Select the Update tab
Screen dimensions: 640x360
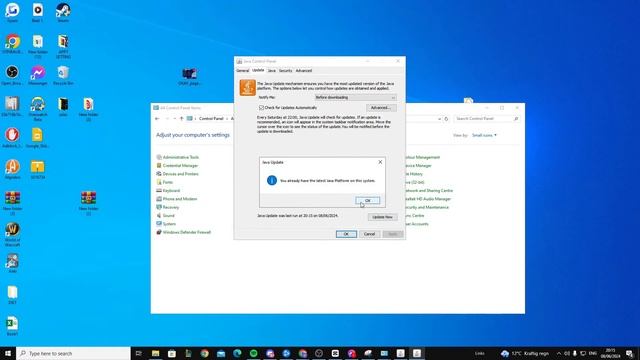click(x=258, y=70)
